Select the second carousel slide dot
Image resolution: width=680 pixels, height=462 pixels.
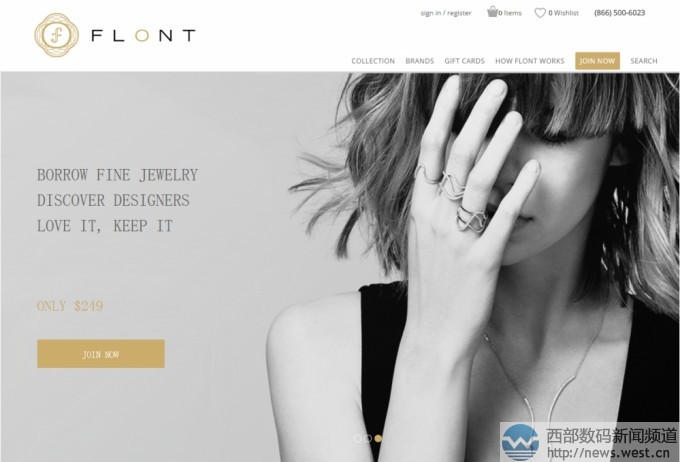tap(368, 439)
